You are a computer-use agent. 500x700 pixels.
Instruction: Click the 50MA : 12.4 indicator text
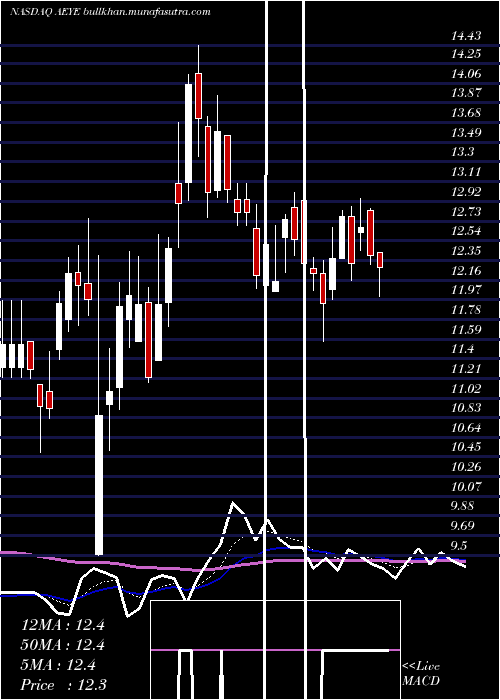click(63, 645)
